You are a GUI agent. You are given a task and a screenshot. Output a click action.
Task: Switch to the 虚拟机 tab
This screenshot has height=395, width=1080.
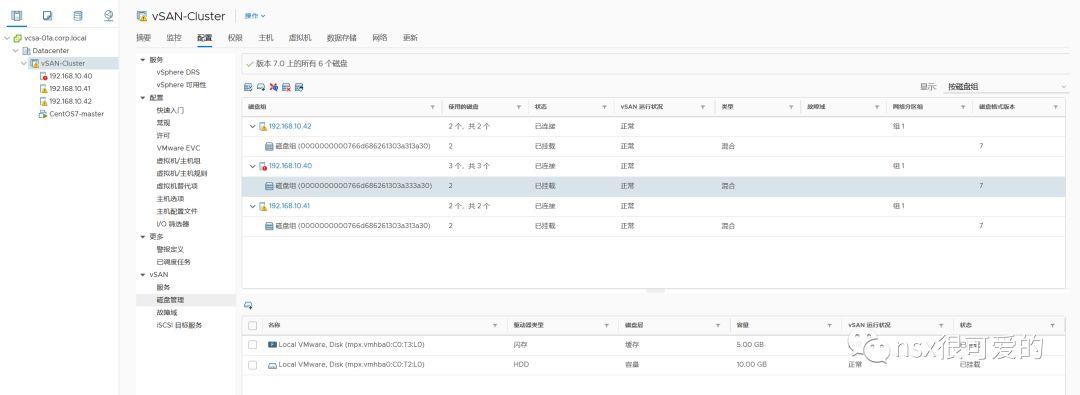click(300, 38)
